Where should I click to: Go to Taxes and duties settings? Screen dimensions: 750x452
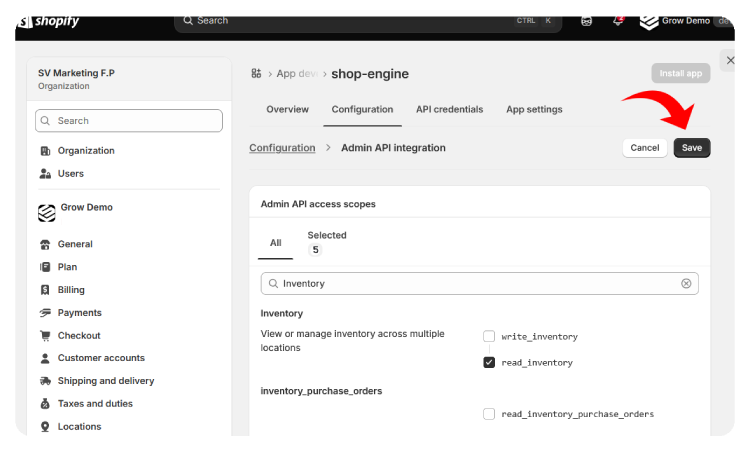pyautogui.click(x=95, y=404)
